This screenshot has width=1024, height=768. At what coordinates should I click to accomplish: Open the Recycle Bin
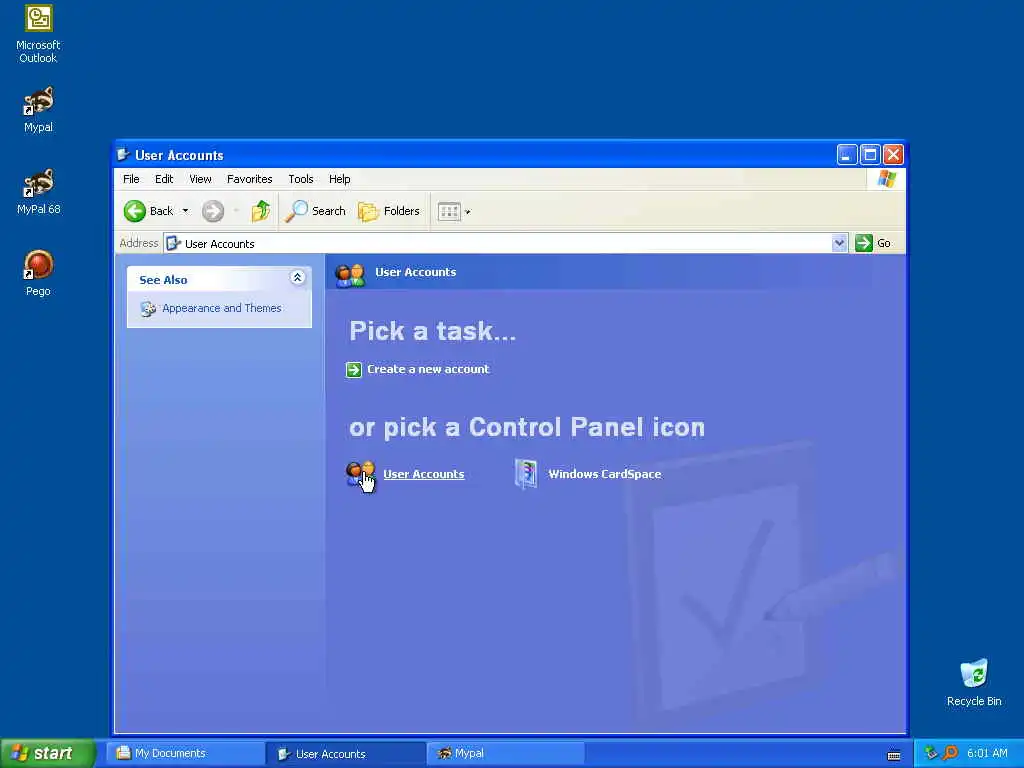(974, 682)
